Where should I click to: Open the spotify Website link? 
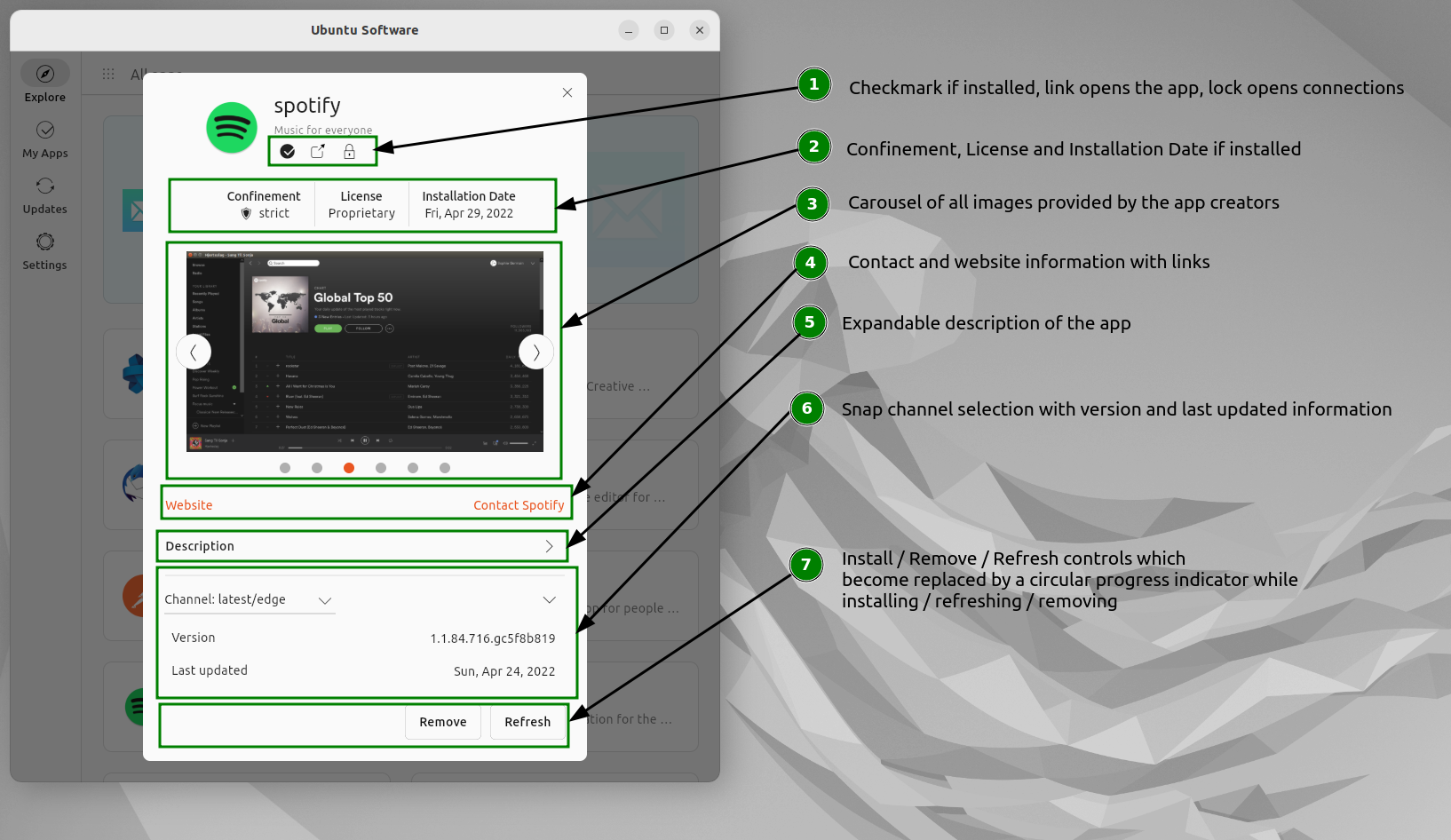[x=189, y=505]
